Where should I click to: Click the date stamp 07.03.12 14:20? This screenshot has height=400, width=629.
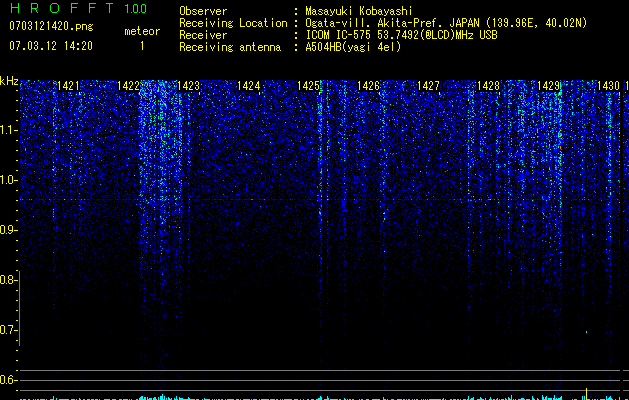(x=51, y=46)
